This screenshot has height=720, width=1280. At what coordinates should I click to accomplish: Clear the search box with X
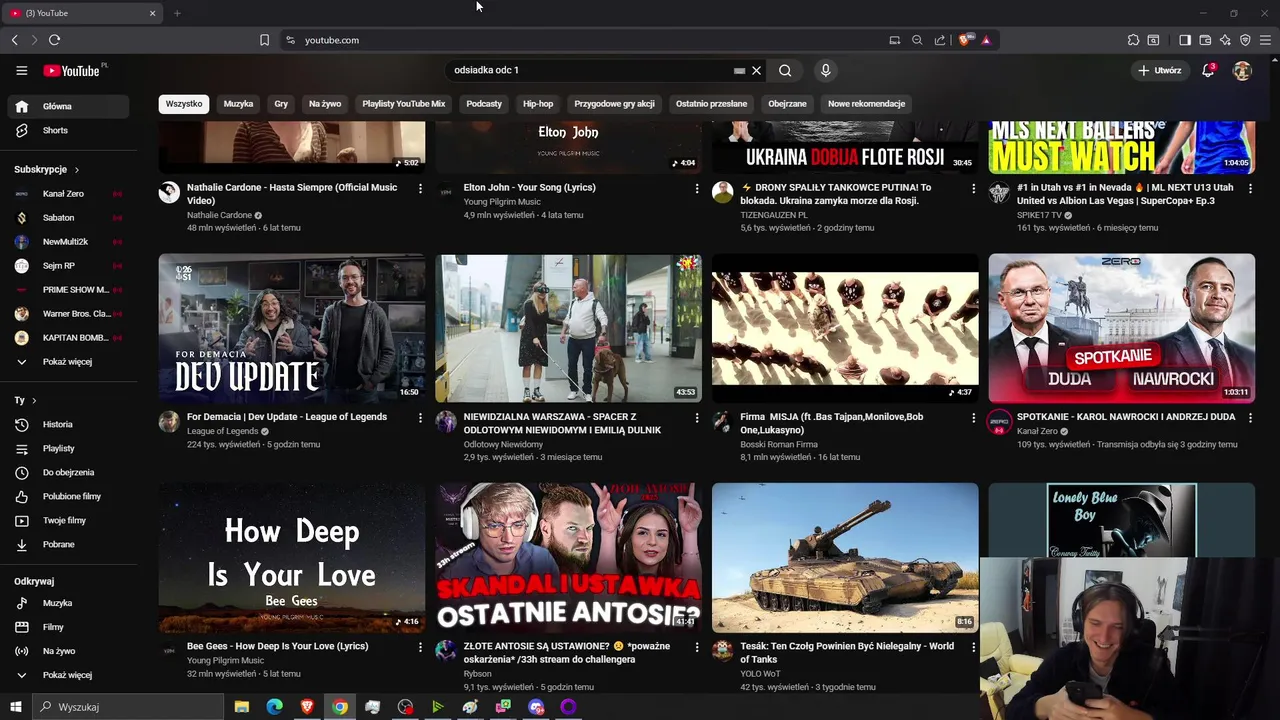pyautogui.click(x=756, y=70)
